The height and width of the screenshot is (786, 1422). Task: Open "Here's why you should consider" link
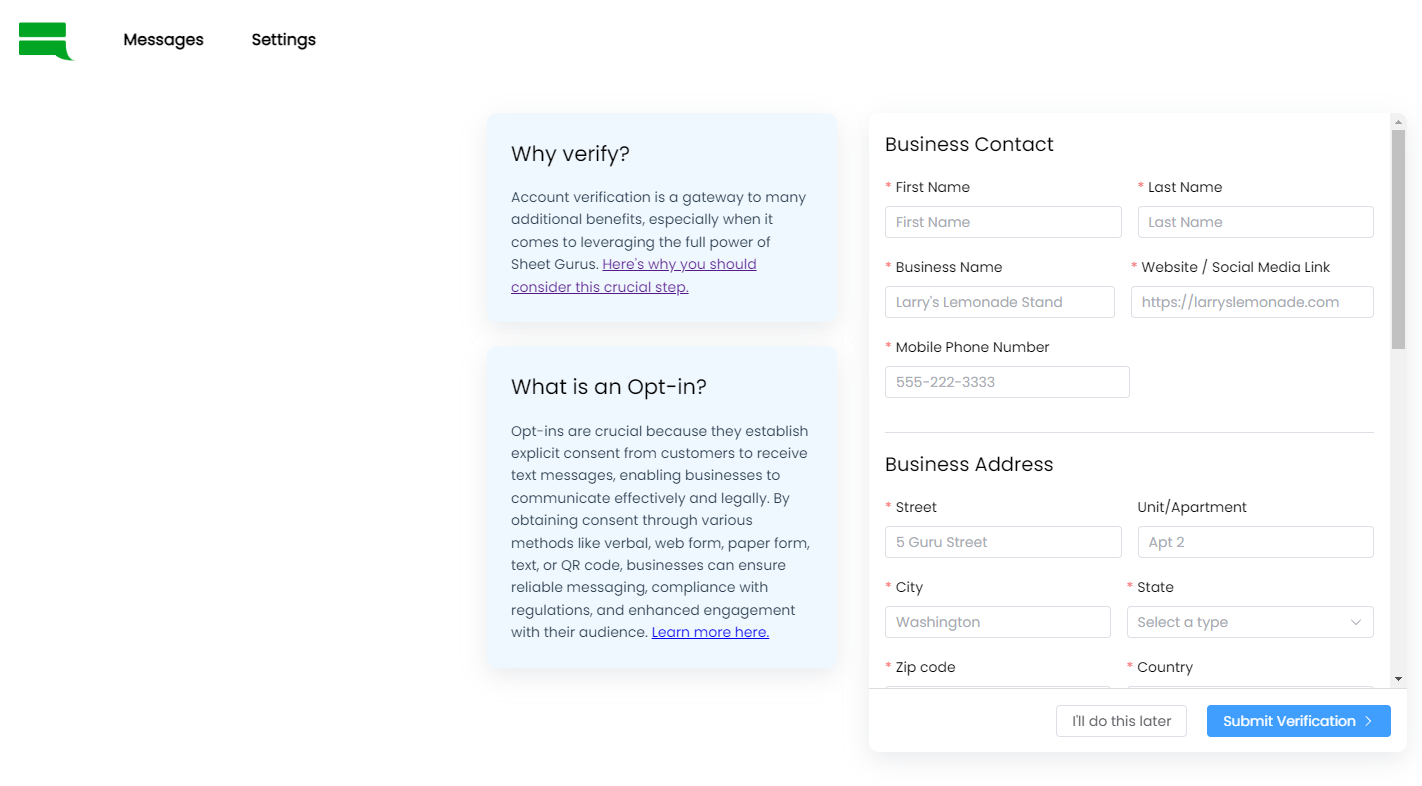pos(679,265)
